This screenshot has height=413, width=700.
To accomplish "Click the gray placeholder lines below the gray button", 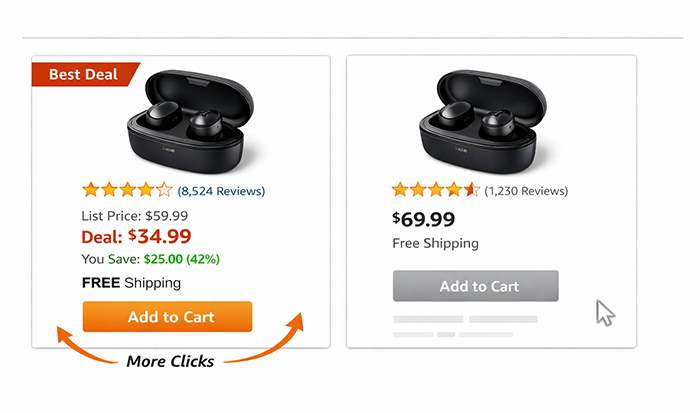I will click(x=465, y=326).
